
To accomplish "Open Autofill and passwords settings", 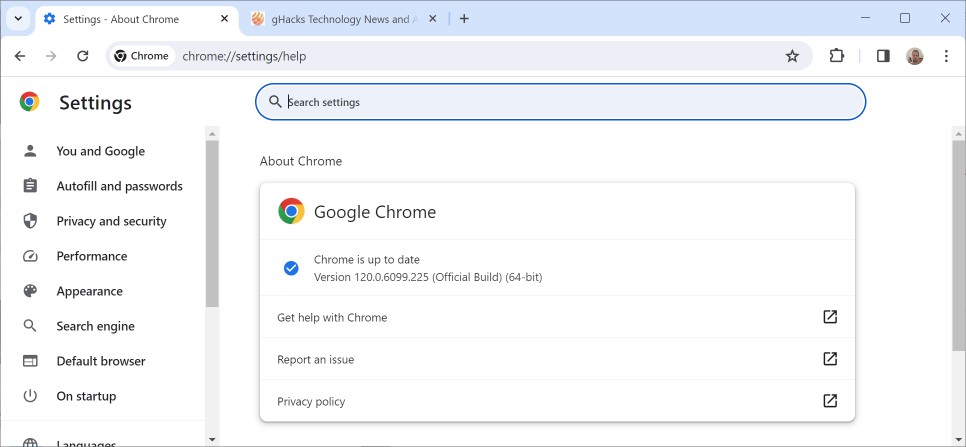I will [x=102, y=186].
